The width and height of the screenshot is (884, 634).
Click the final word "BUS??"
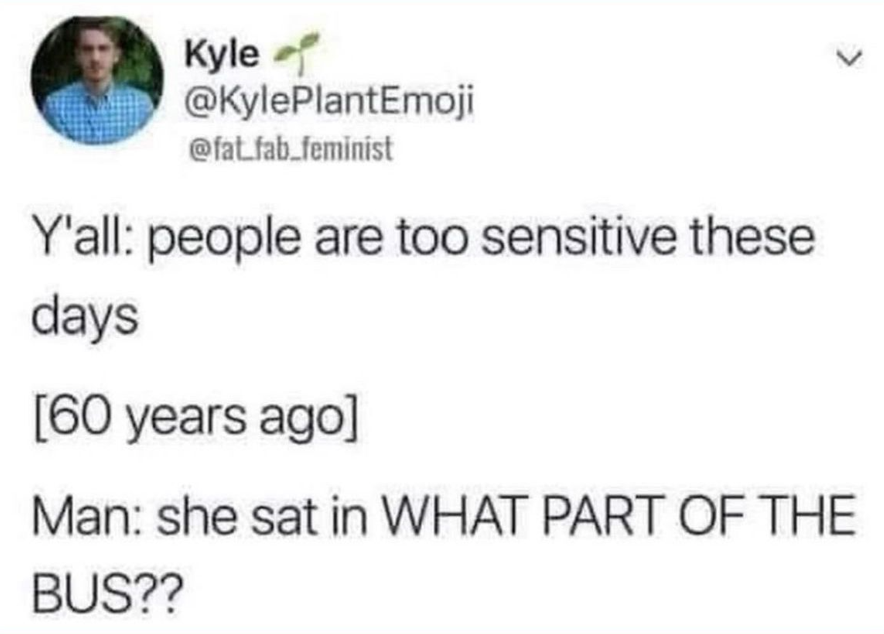pyautogui.click(x=108, y=593)
